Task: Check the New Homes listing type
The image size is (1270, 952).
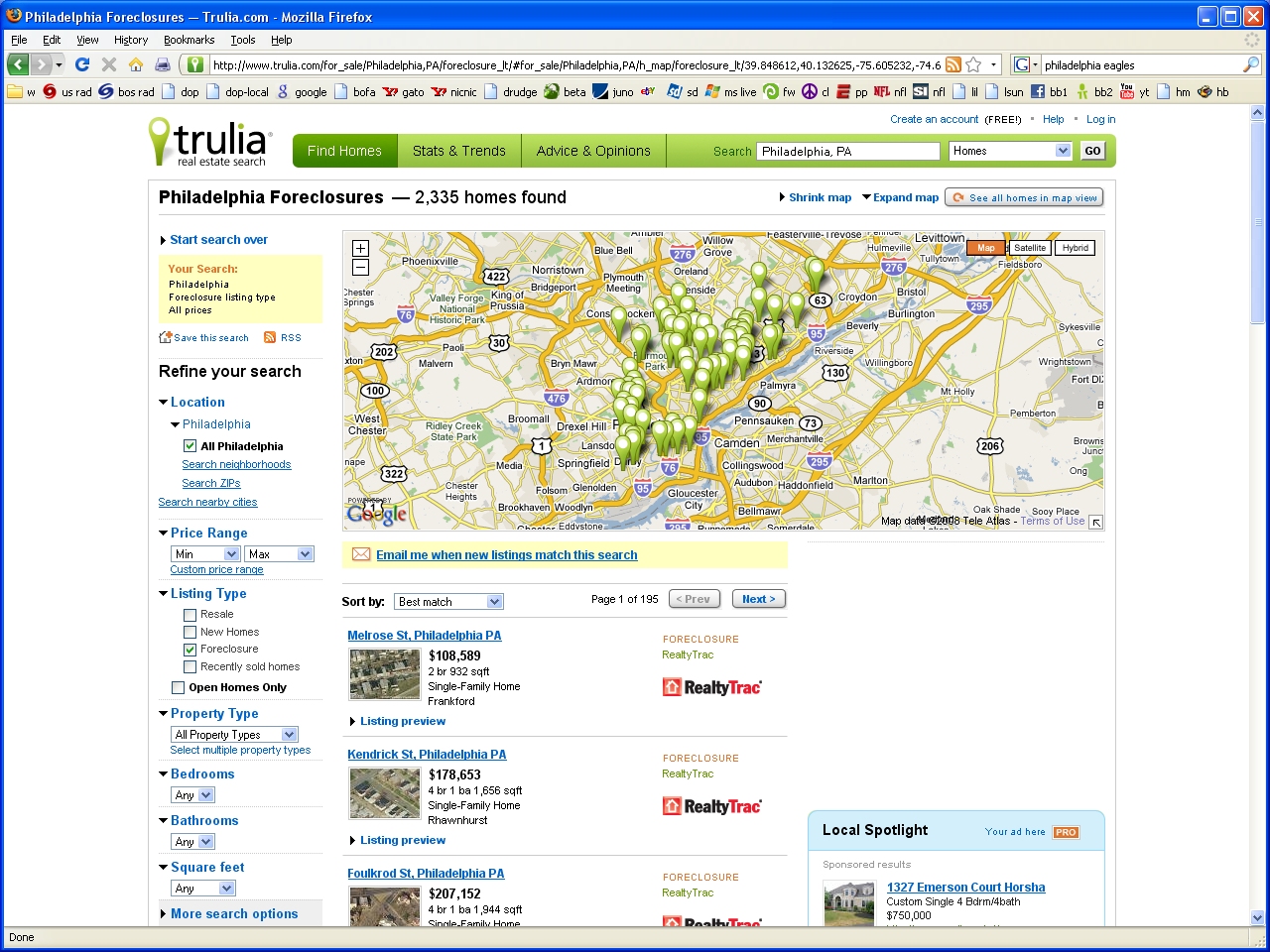Action: (x=190, y=633)
